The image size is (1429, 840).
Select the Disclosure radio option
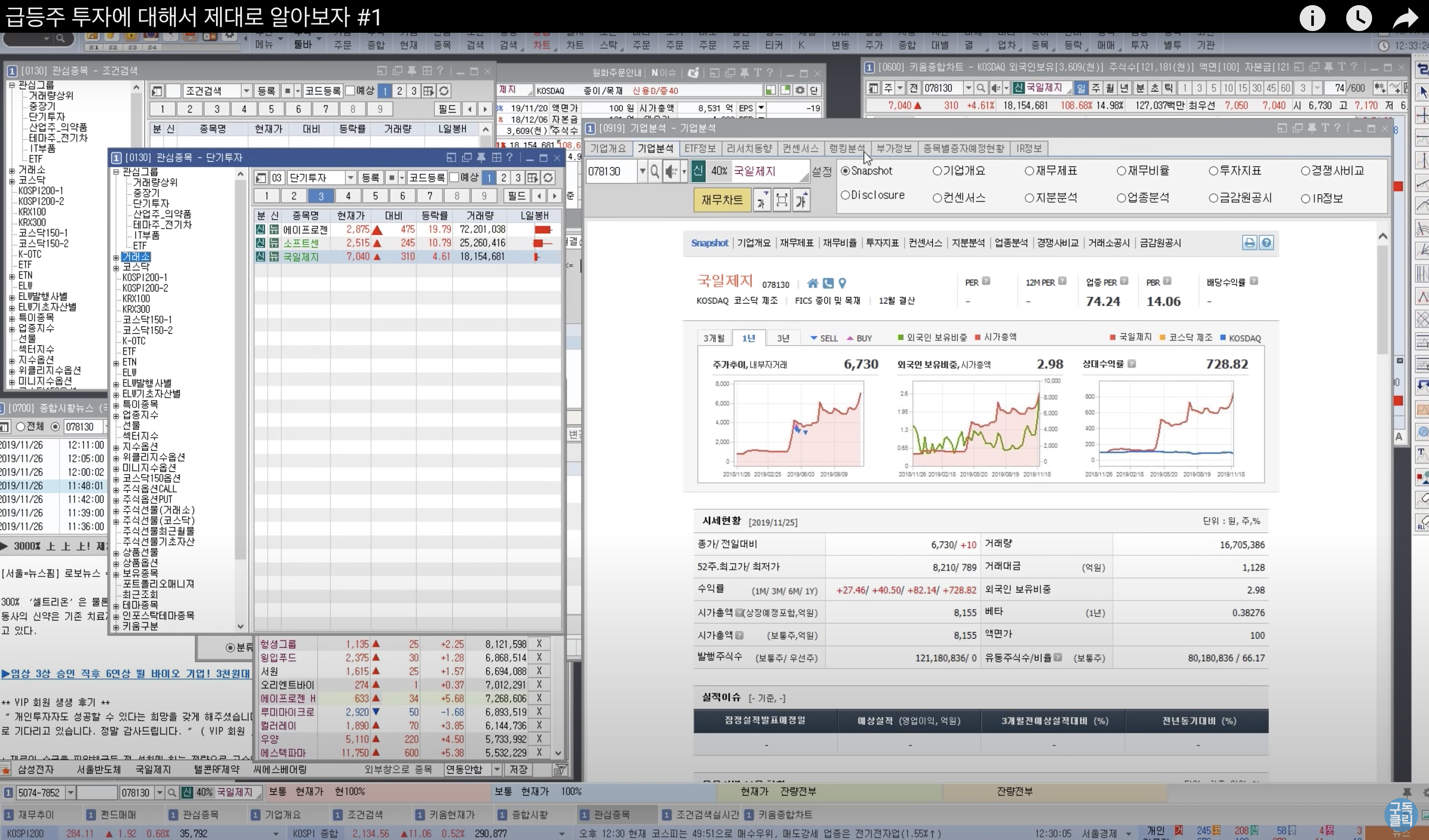[x=845, y=196]
